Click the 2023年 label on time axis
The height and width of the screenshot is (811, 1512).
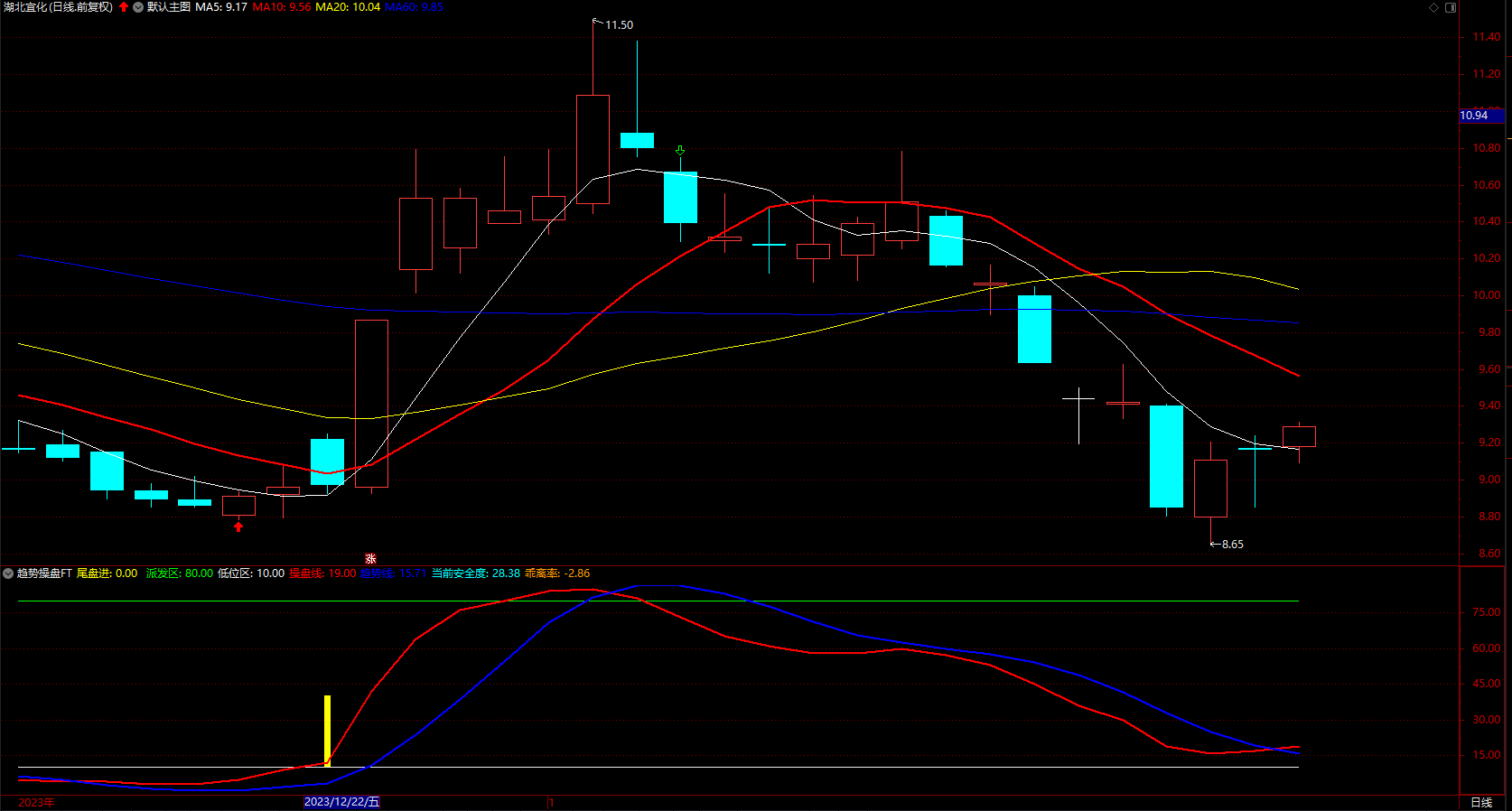click(x=36, y=802)
